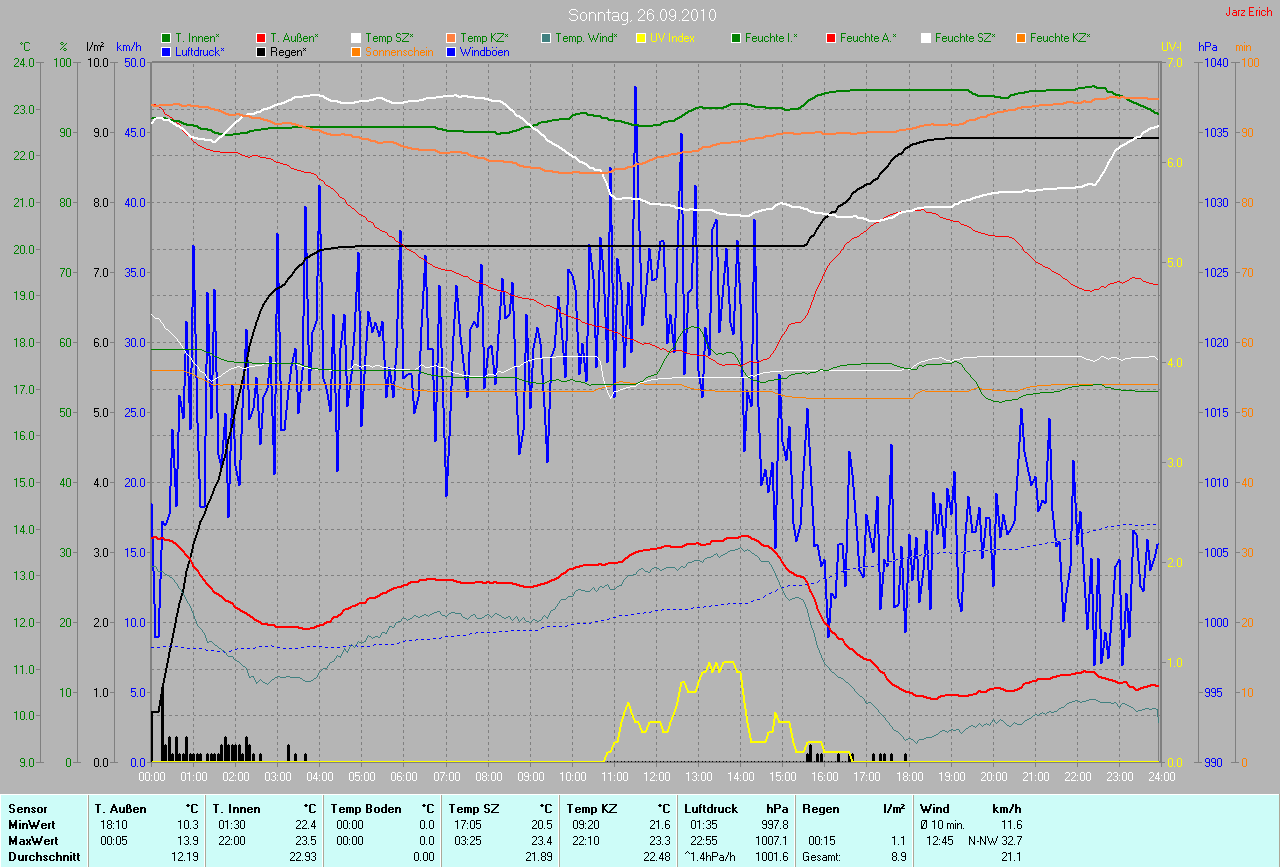Image resolution: width=1280 pixels, height=867 pixels.
Task: Click the 1007.1 maximum pressure value
Action: (771, 840)
